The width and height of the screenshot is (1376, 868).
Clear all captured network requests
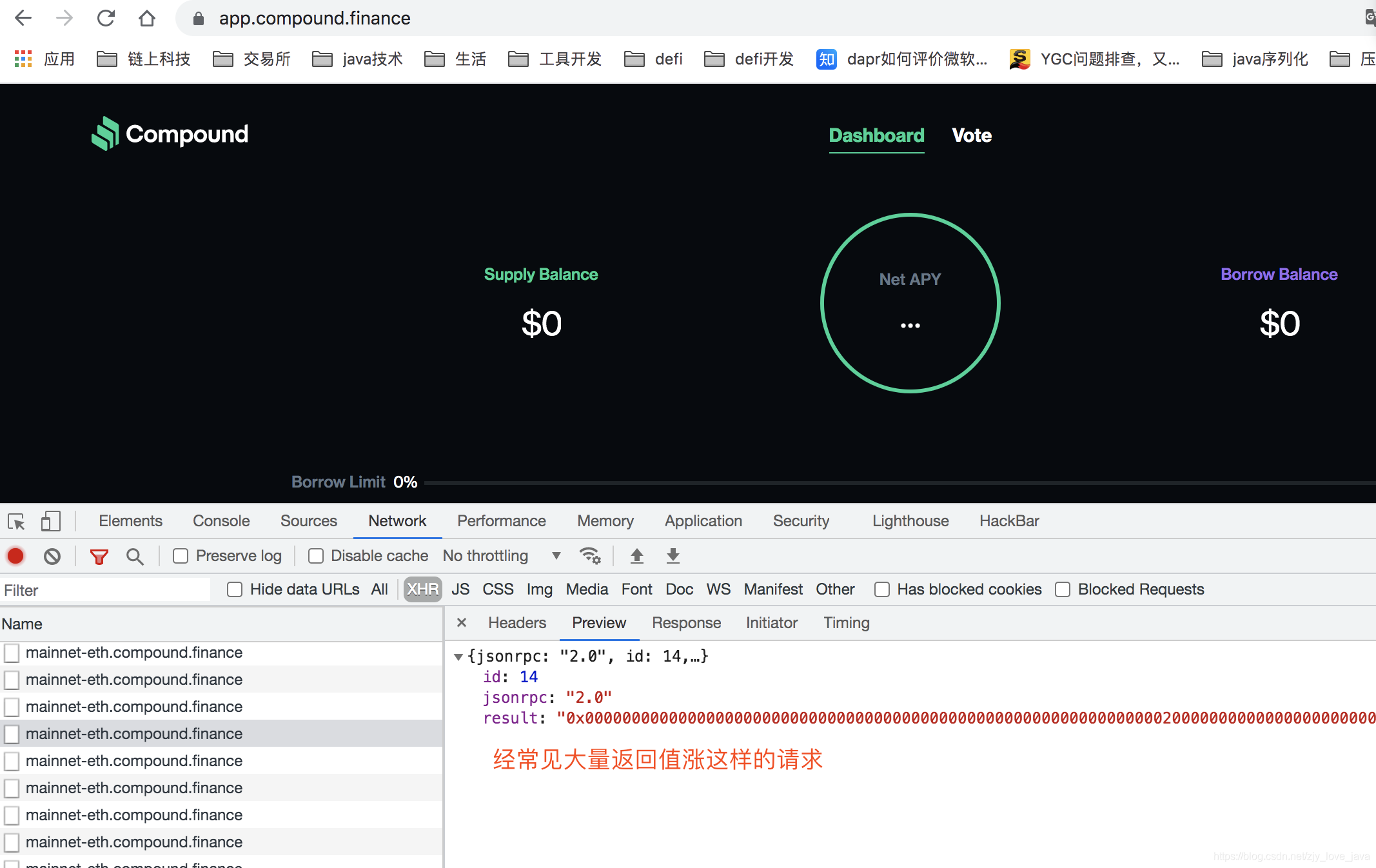pyautogui.click(x=52, y=556)
